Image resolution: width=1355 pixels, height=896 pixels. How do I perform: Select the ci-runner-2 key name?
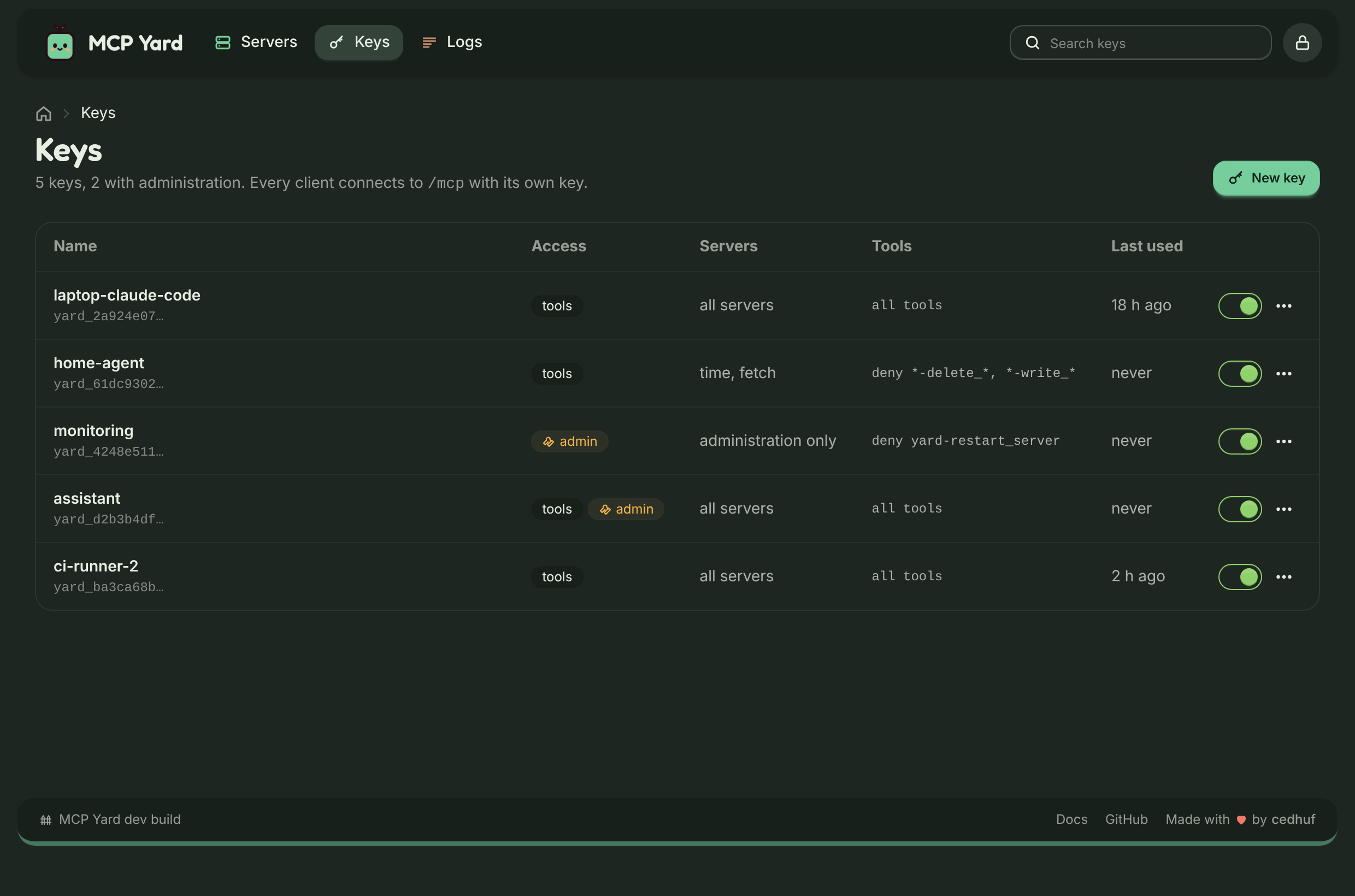click(96, 565)
